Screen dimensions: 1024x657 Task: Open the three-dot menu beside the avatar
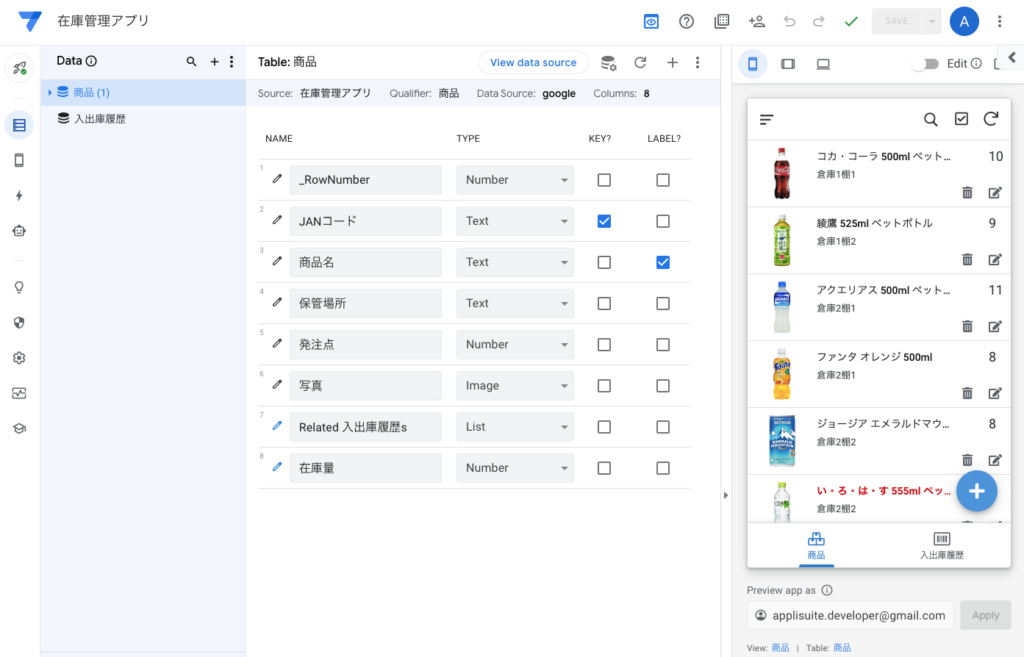(x=999, y=20)
